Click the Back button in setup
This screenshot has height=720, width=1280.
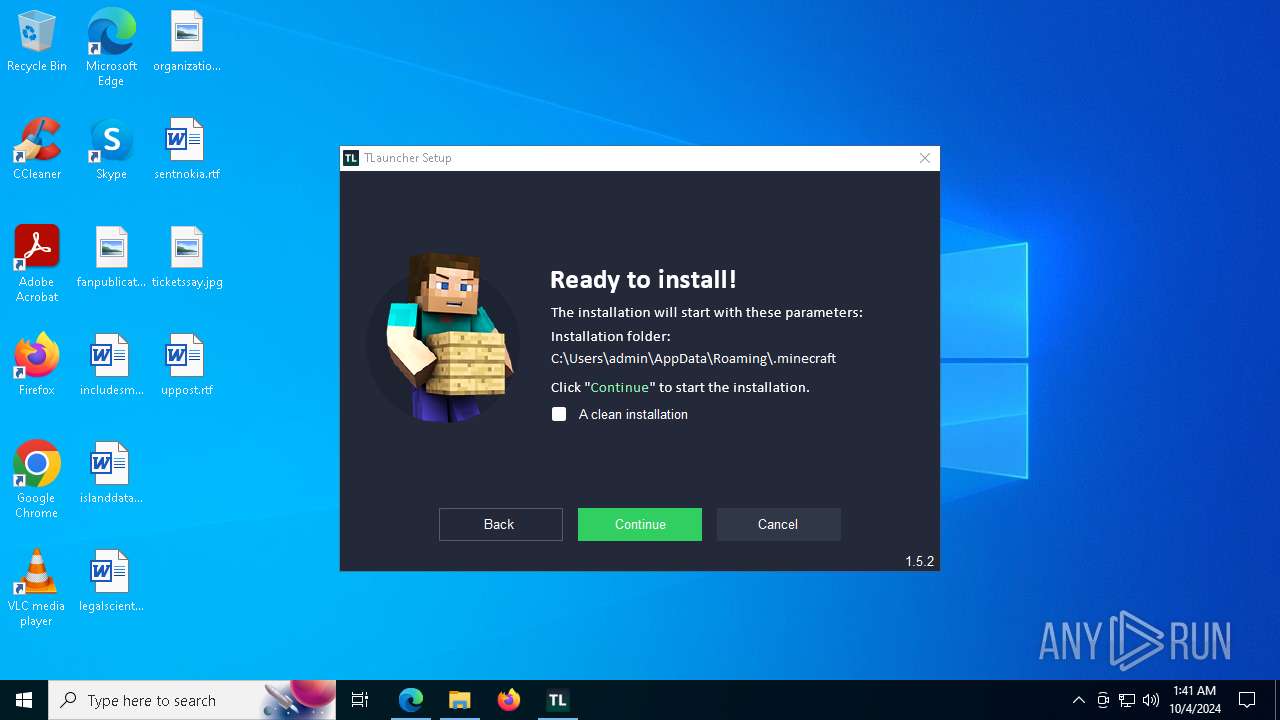[x=500, y=524]
